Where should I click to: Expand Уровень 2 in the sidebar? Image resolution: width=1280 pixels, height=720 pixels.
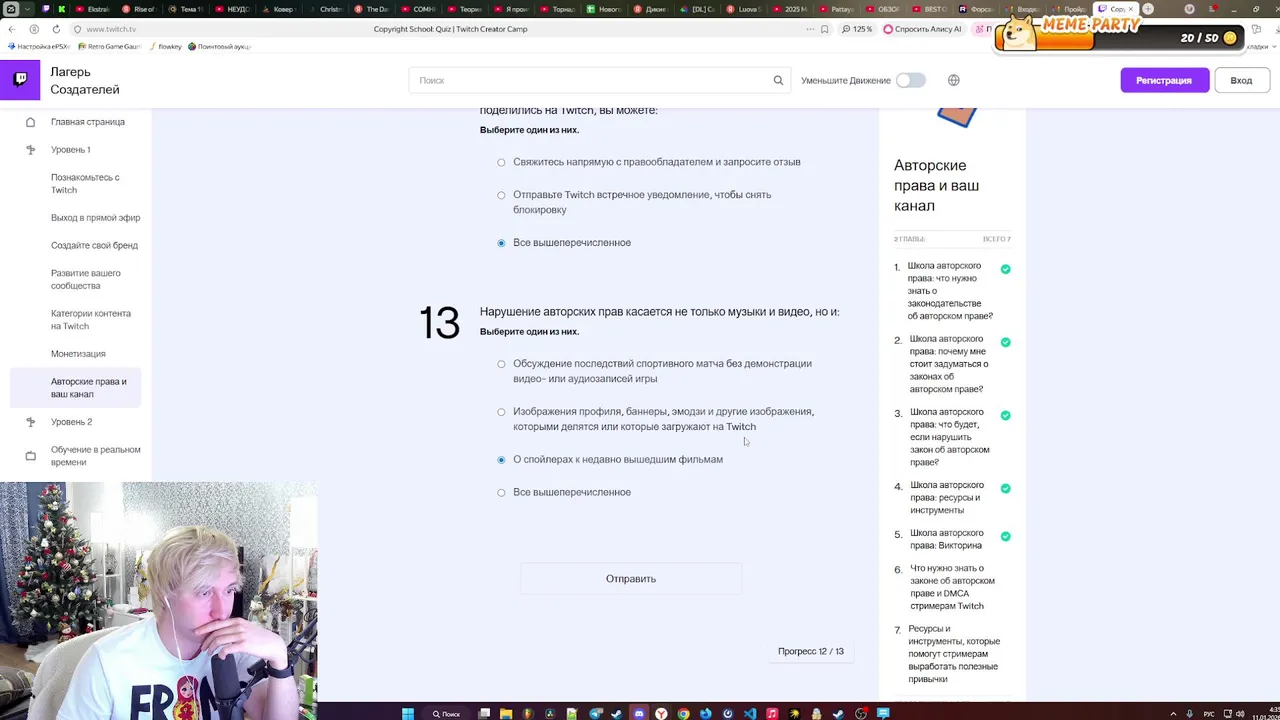[x=71, y=422]
